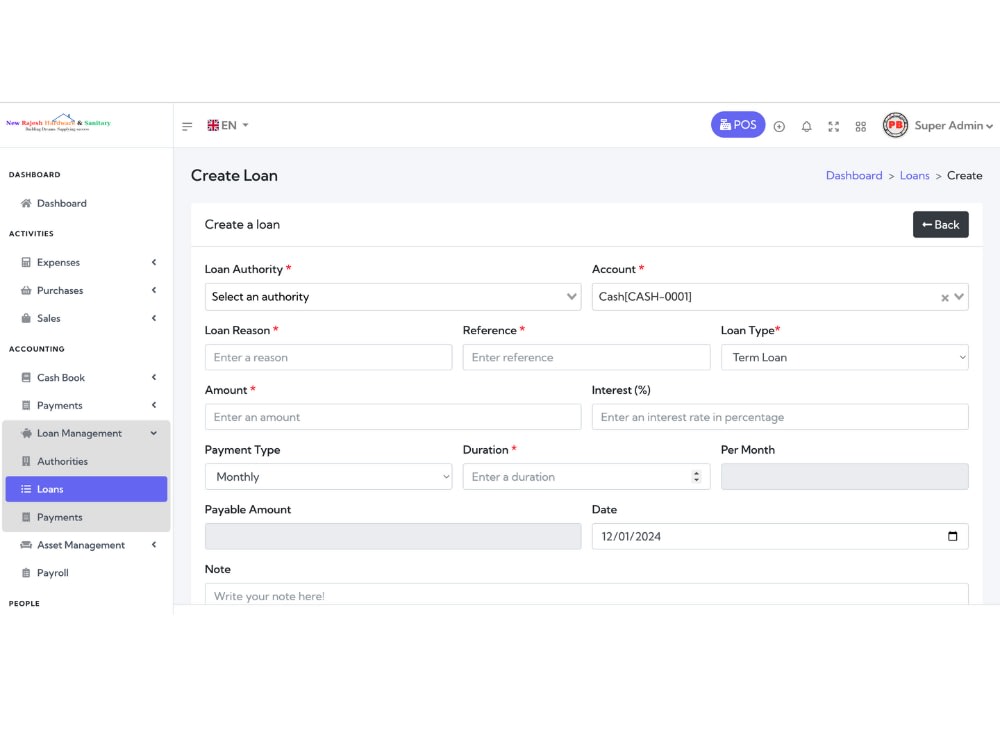Collapse the Loan Management menu chevron
This screenshot has width=1000, height=750.
(154, 433)
